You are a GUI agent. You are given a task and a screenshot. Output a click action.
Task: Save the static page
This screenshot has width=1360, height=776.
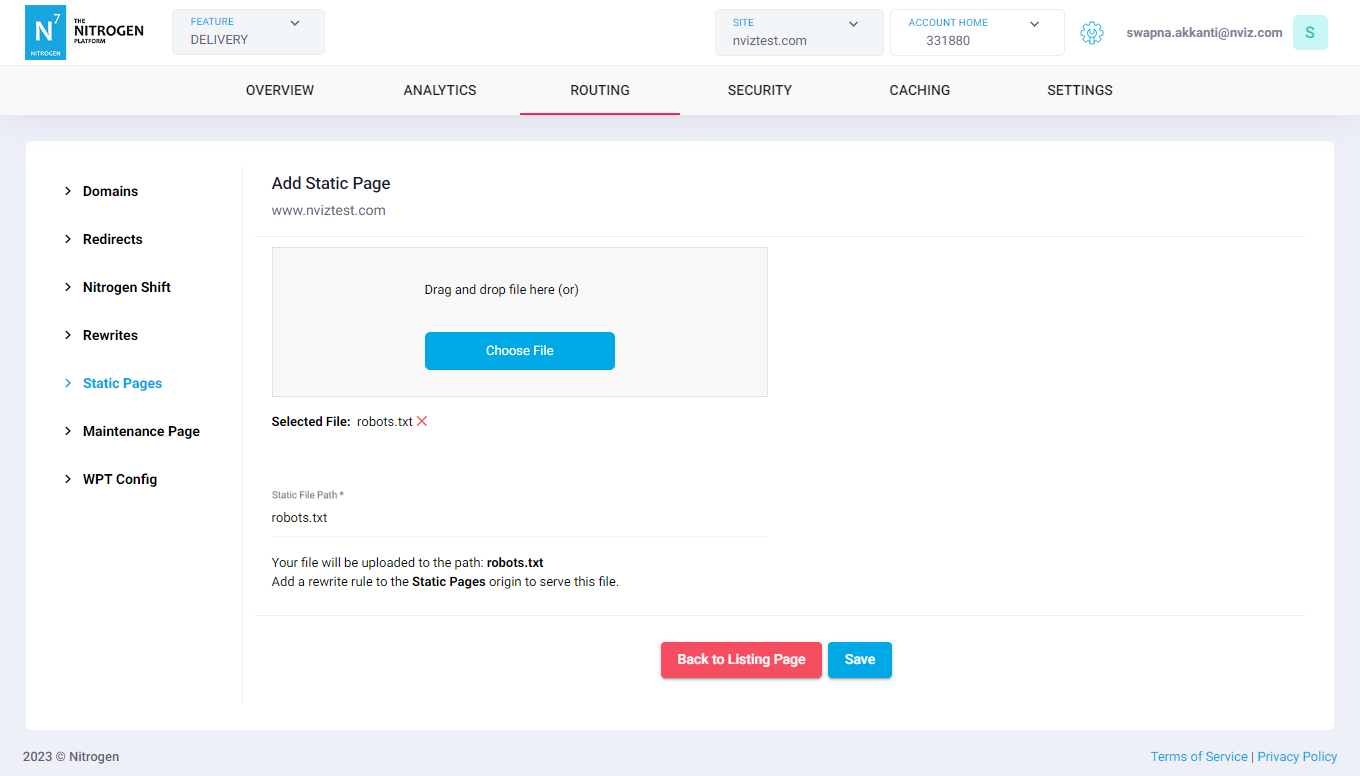point(859,660)
